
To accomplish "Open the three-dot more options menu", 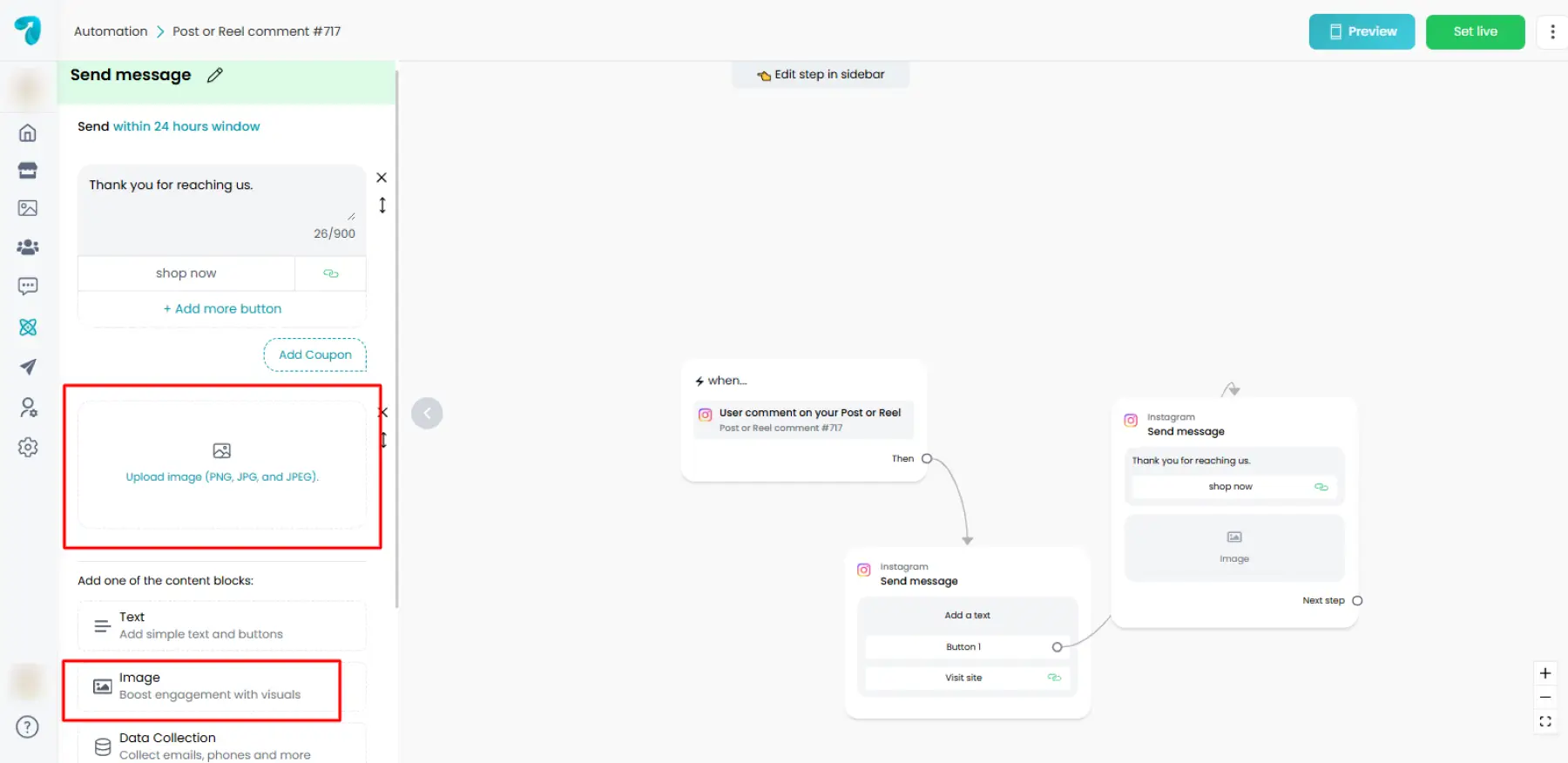I will coord(1552,32).
